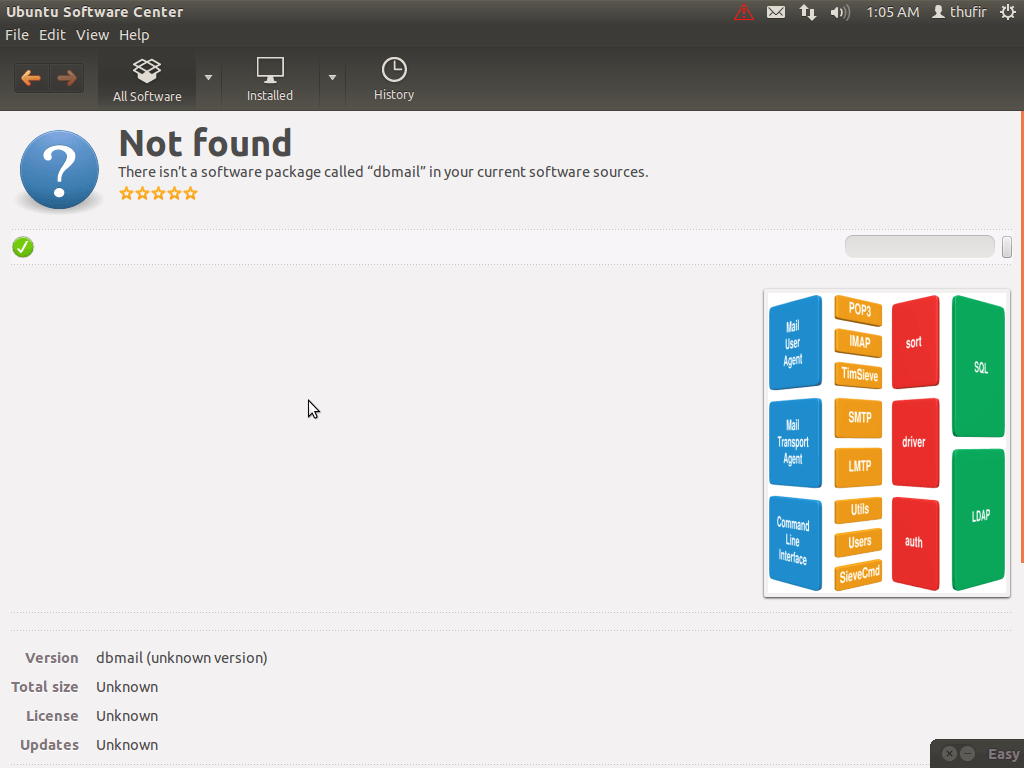This screenshot has height=768, width=1024.
Task: Open the mail envelope indicator
Action: pos(776,12)
